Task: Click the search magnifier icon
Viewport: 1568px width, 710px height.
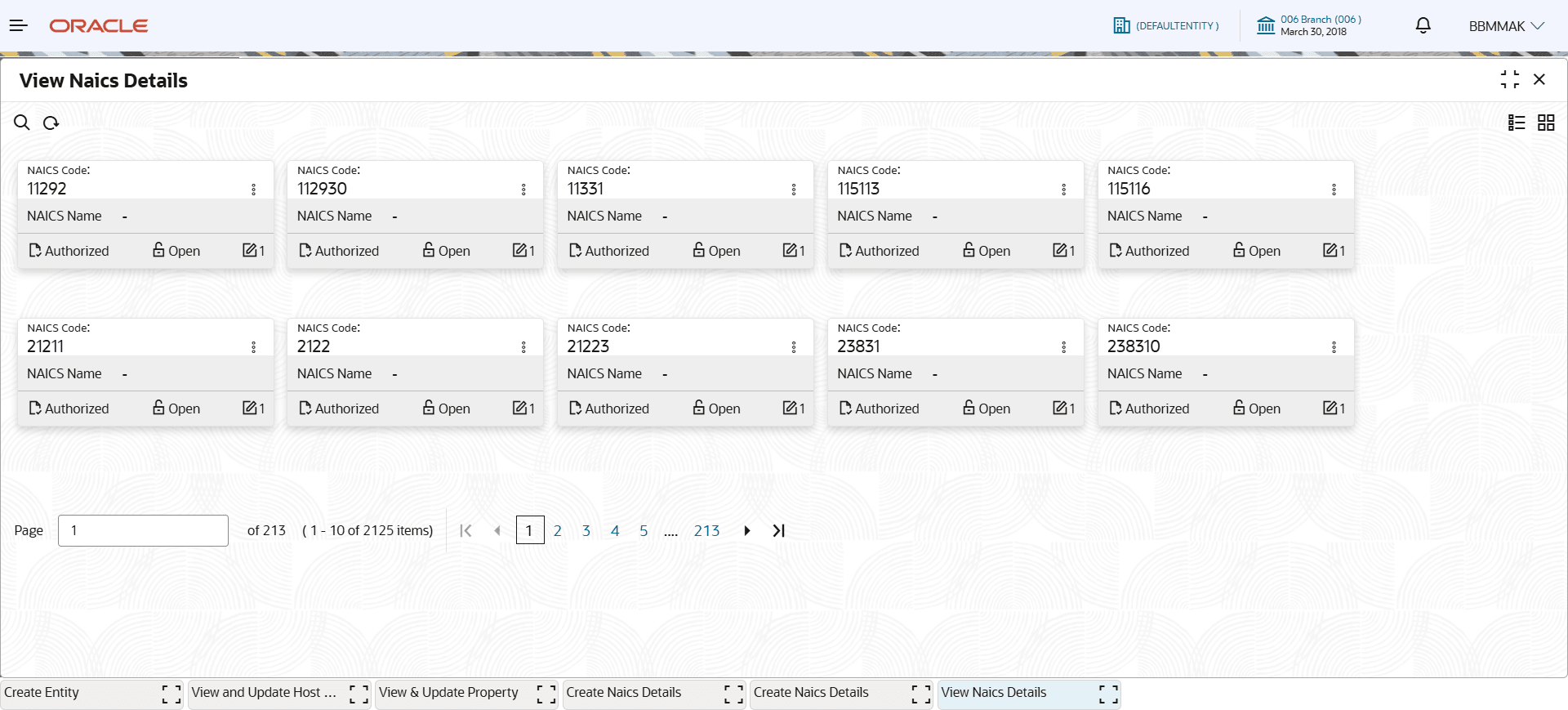Action: click(22, 123)
